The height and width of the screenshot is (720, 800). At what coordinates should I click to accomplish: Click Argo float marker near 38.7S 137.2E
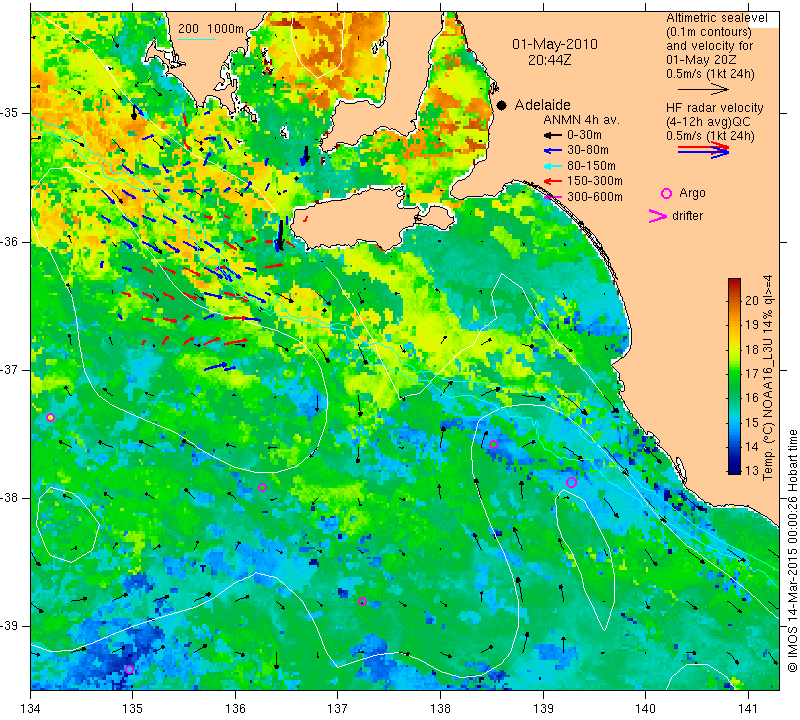(x=362, y=602)
